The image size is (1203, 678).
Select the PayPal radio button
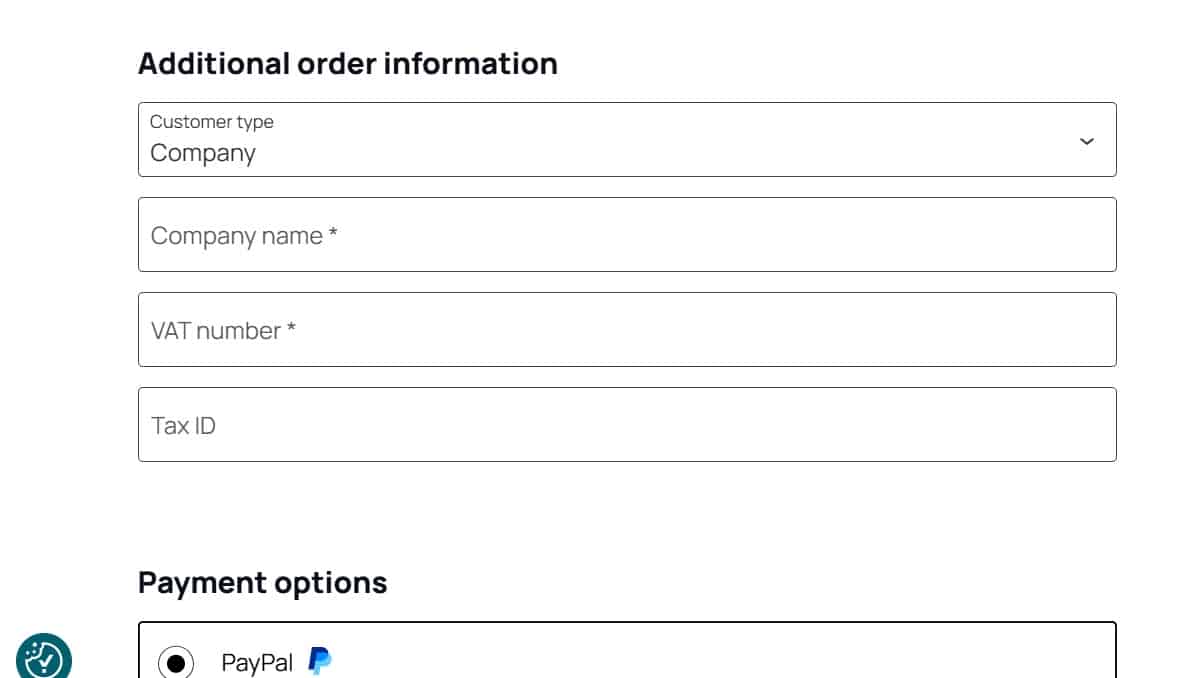(176, 662)
